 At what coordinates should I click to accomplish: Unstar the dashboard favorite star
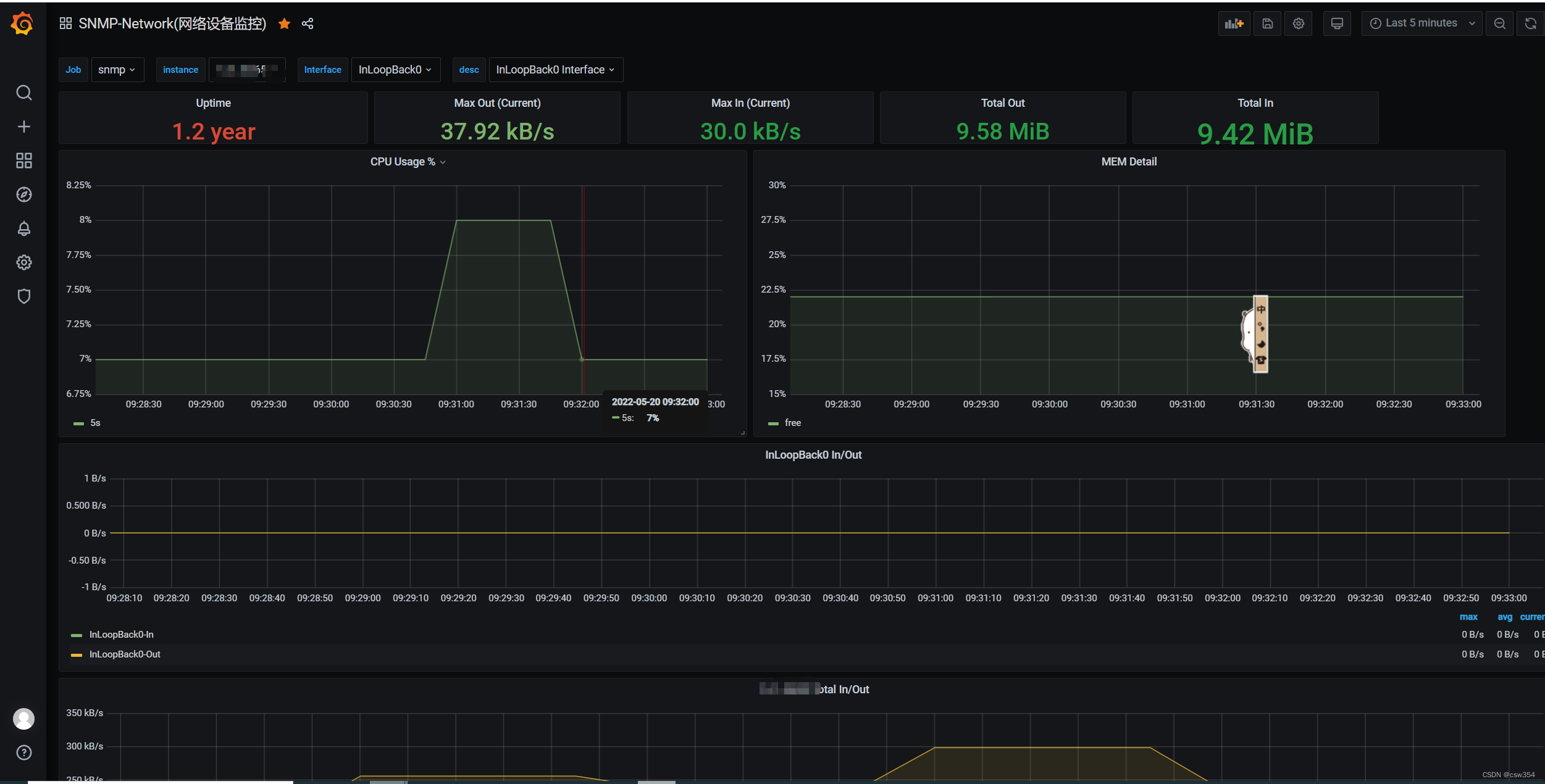click(284, 23)
